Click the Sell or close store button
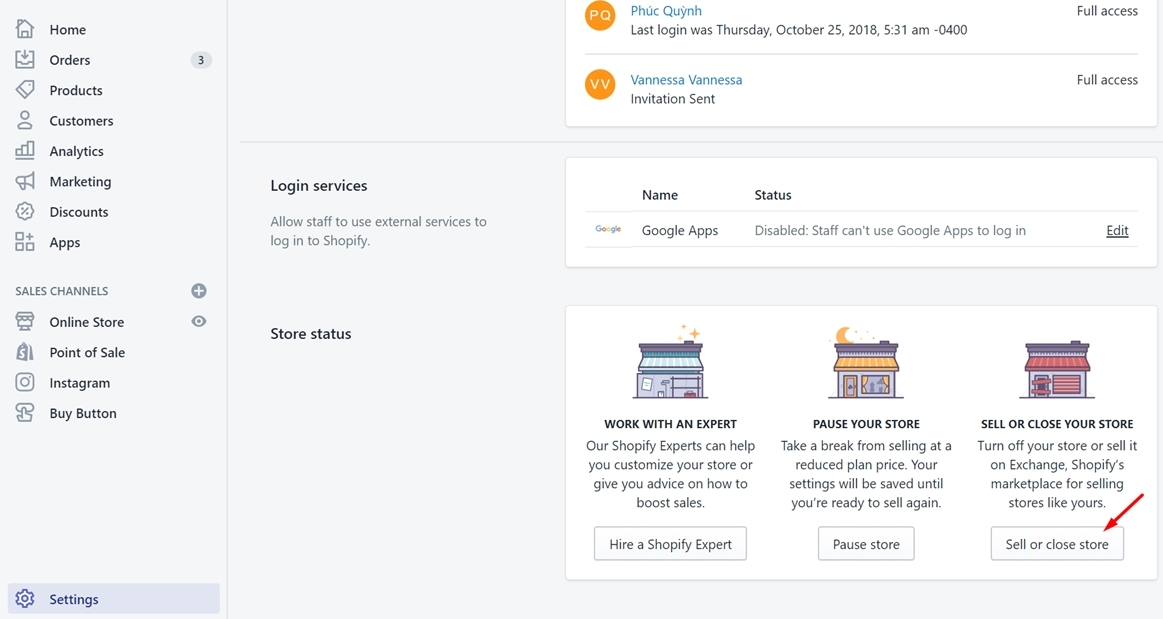The width and height of the screenshot is (1163, 619). pos(1057,544)
